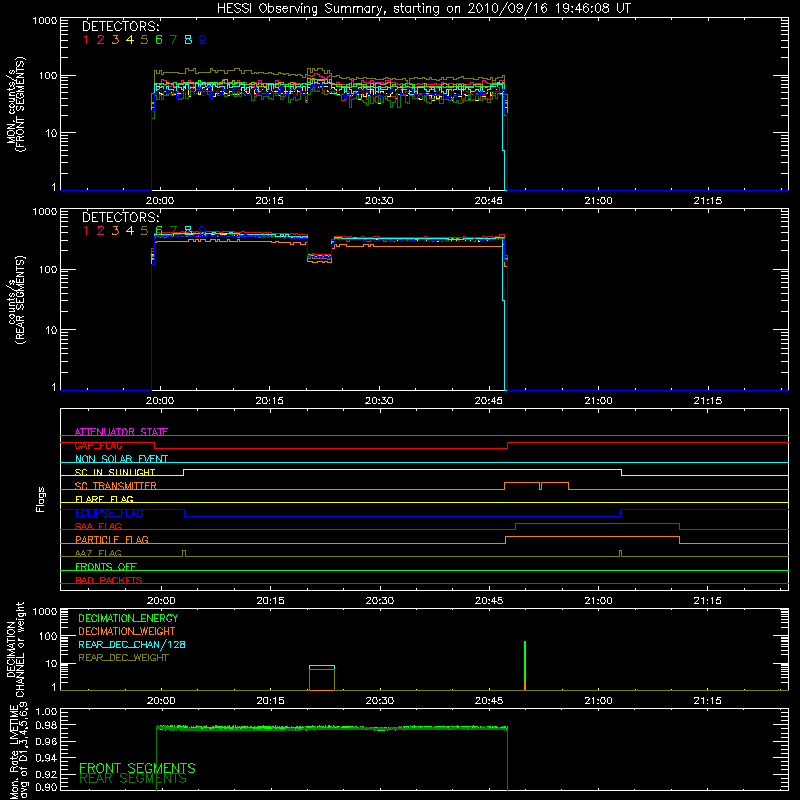Click the cyan REAR_DEC_CHAN box in decimation plot

point(322,667)
